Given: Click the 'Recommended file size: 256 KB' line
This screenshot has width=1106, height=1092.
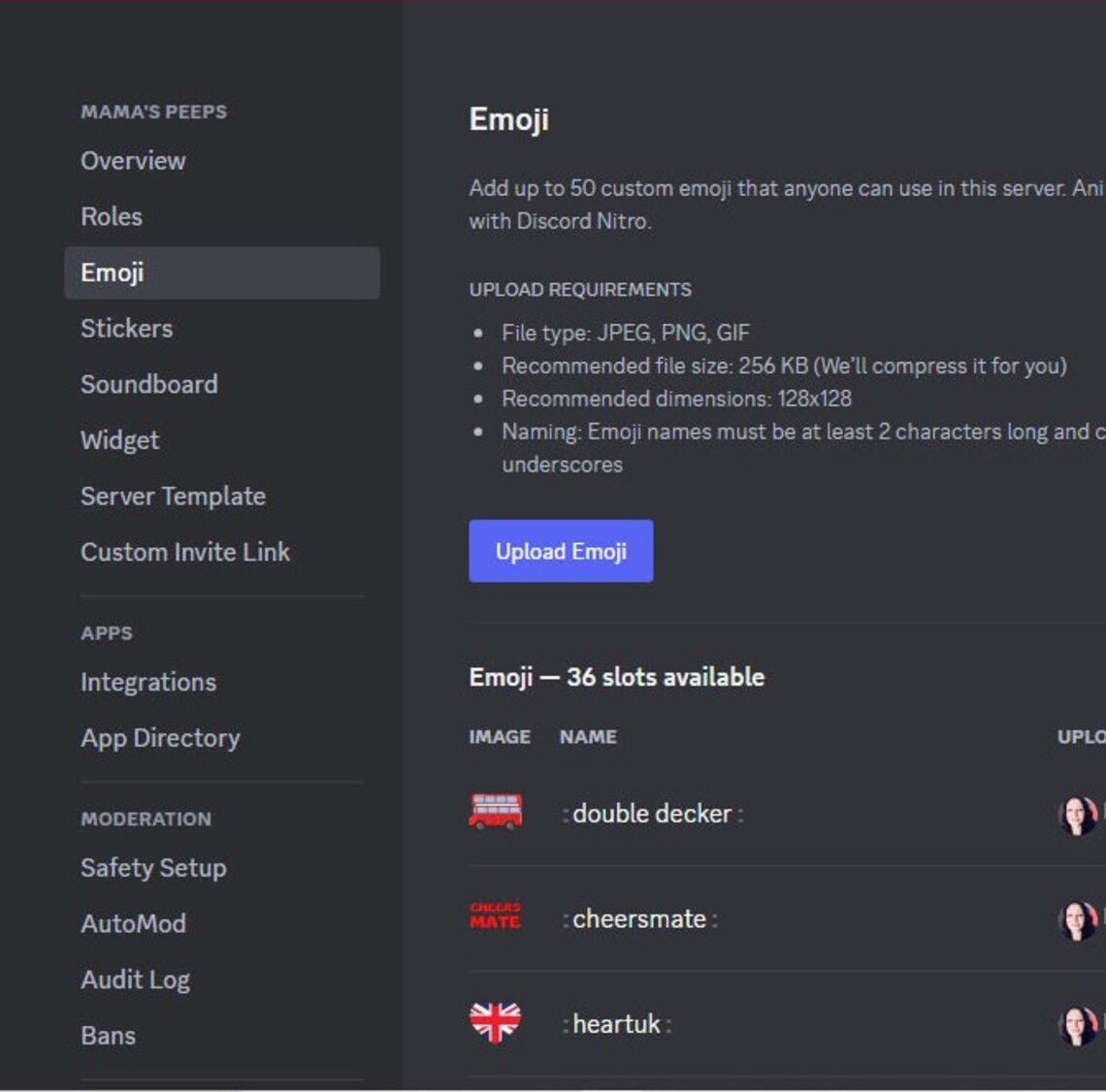Looking at the screenshot, I should tap(784, 366).
